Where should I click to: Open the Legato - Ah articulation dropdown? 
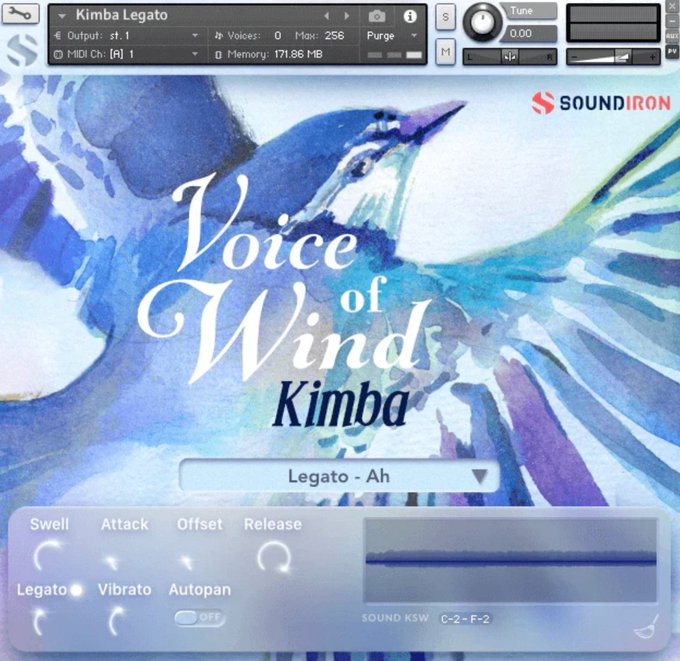(x=339, y=476)
